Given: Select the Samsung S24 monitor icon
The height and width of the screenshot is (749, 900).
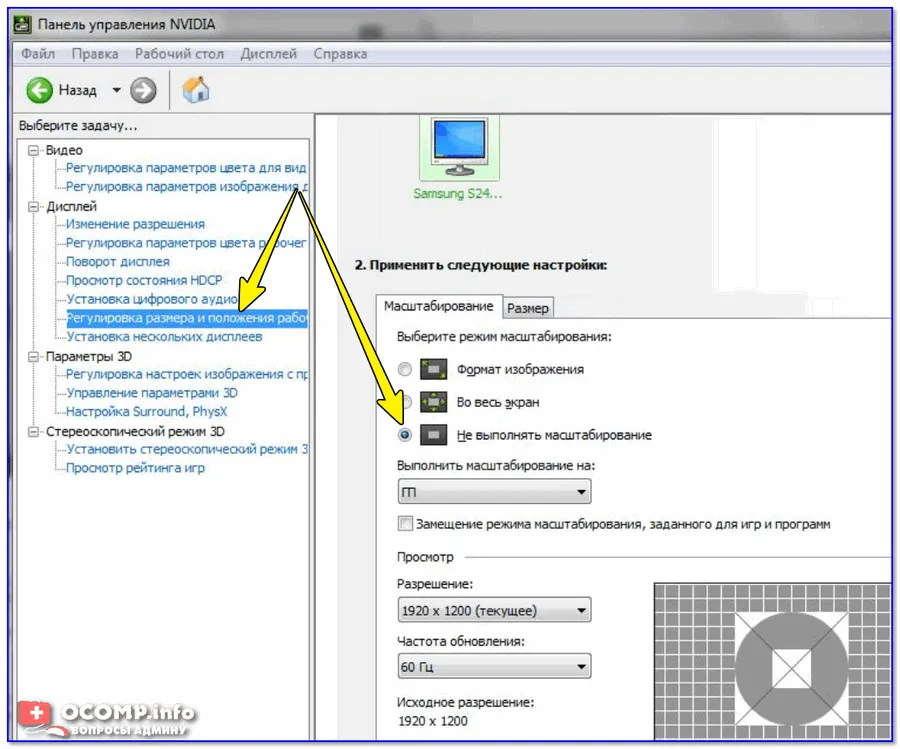Looking at the screenshot, I should [x=459, y=148].
